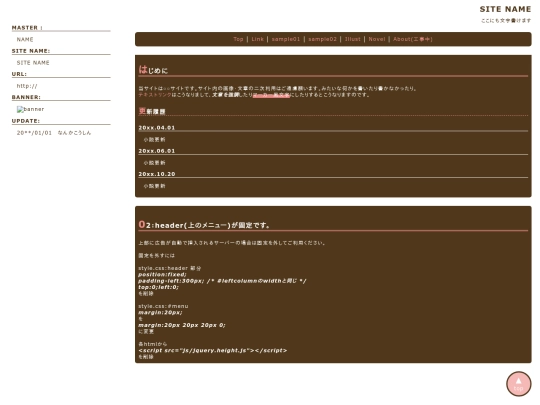Click the UPDATE: sidebar label
Screen dimensions: 540x405
coord(26,121)
